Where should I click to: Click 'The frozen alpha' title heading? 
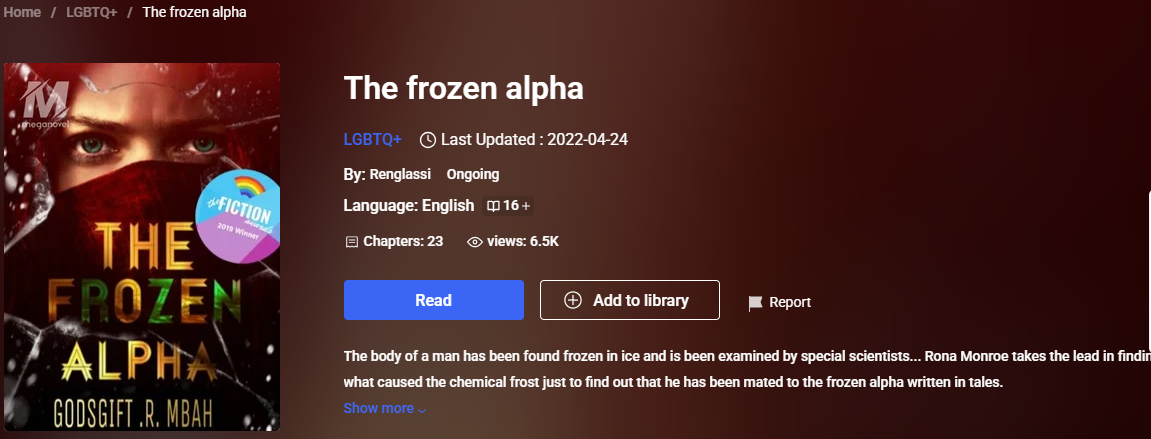[463, 88]
